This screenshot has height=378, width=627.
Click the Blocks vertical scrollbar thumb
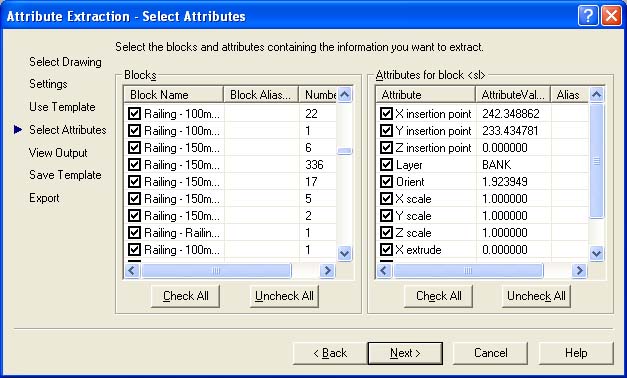(344, 151)
